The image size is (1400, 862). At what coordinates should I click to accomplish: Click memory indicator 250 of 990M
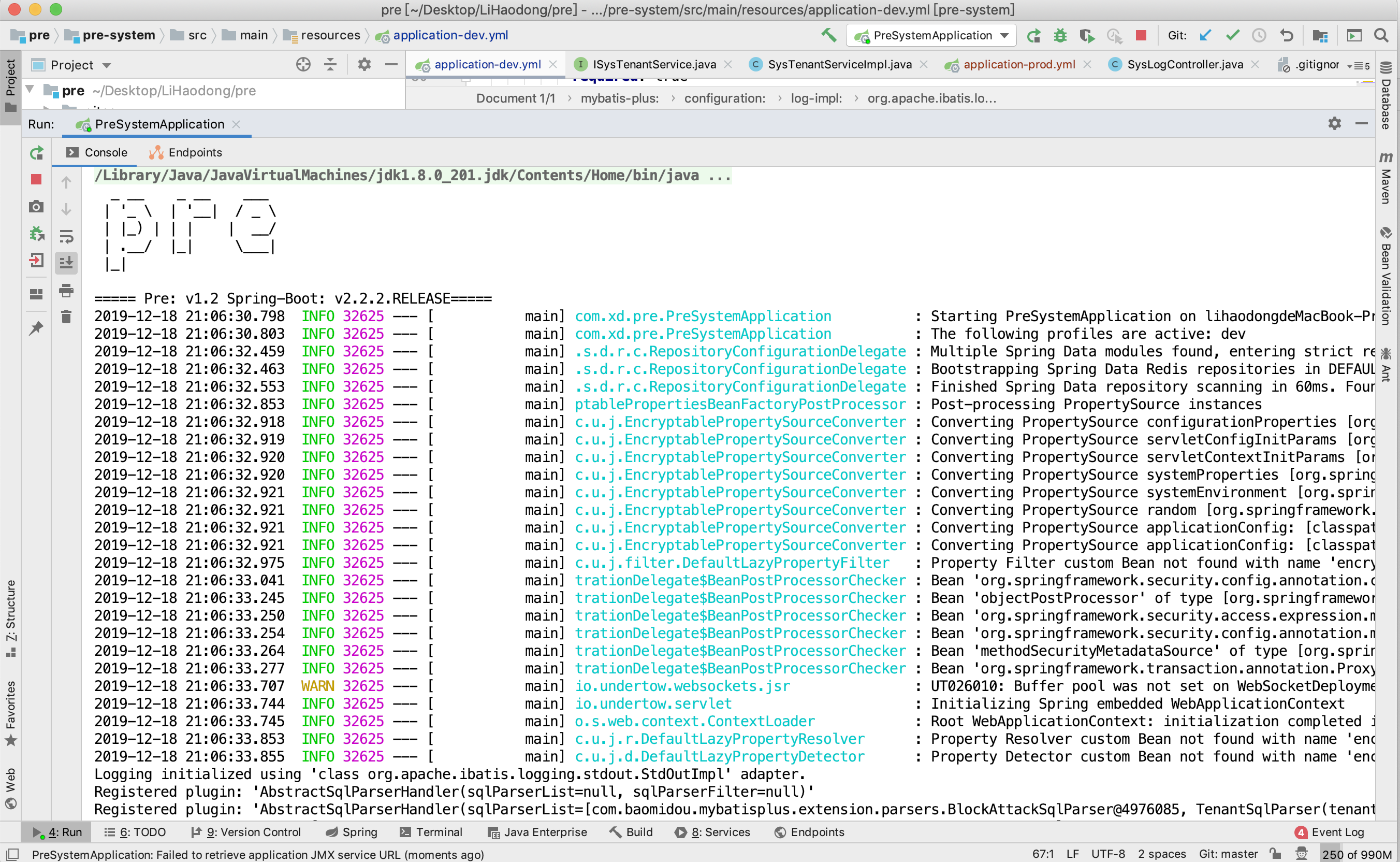(x=1357, y=854)
